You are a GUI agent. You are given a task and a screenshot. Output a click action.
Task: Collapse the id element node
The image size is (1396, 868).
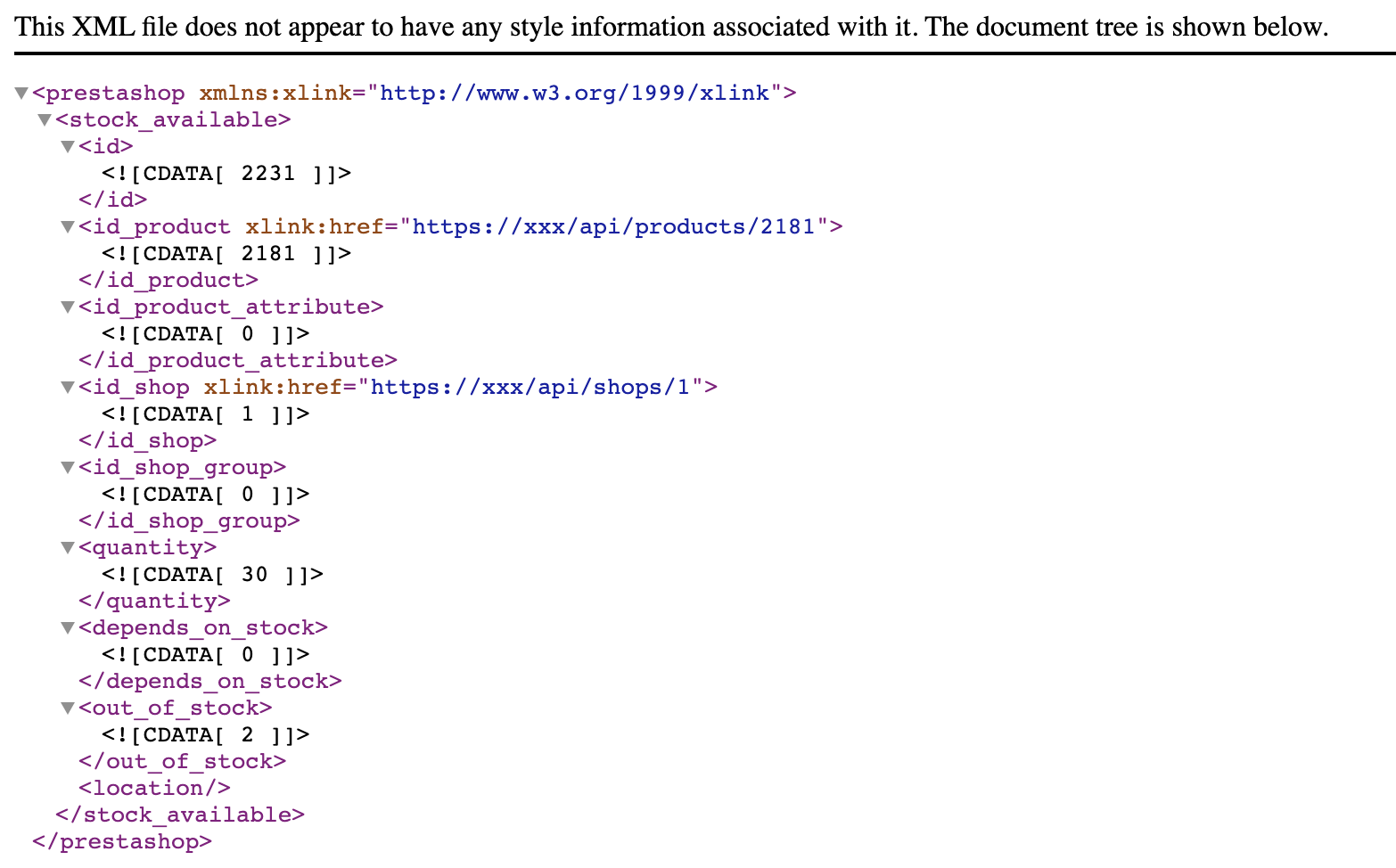[68, 146]
